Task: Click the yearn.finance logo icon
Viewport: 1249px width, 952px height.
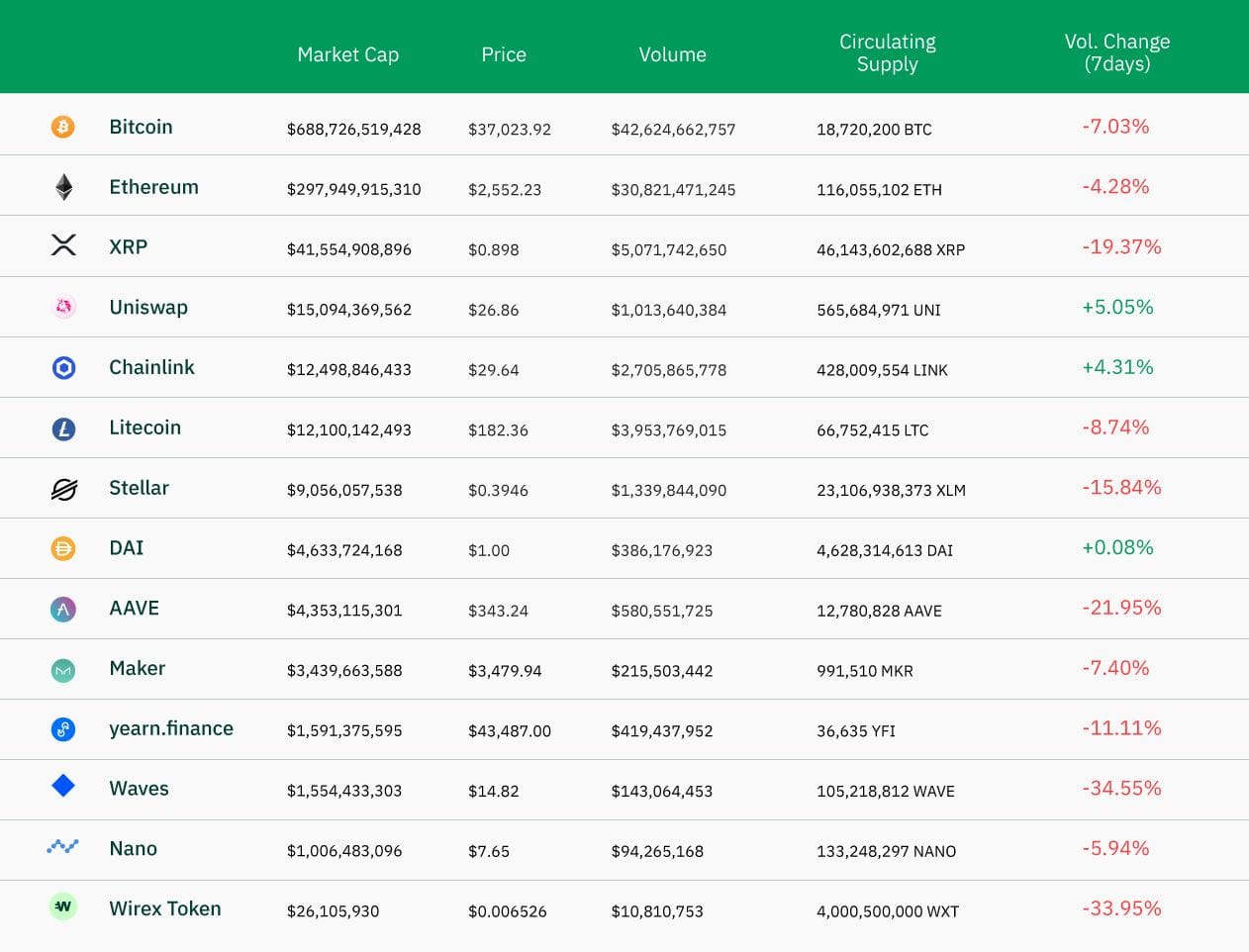Action: [x=63, y=729]
